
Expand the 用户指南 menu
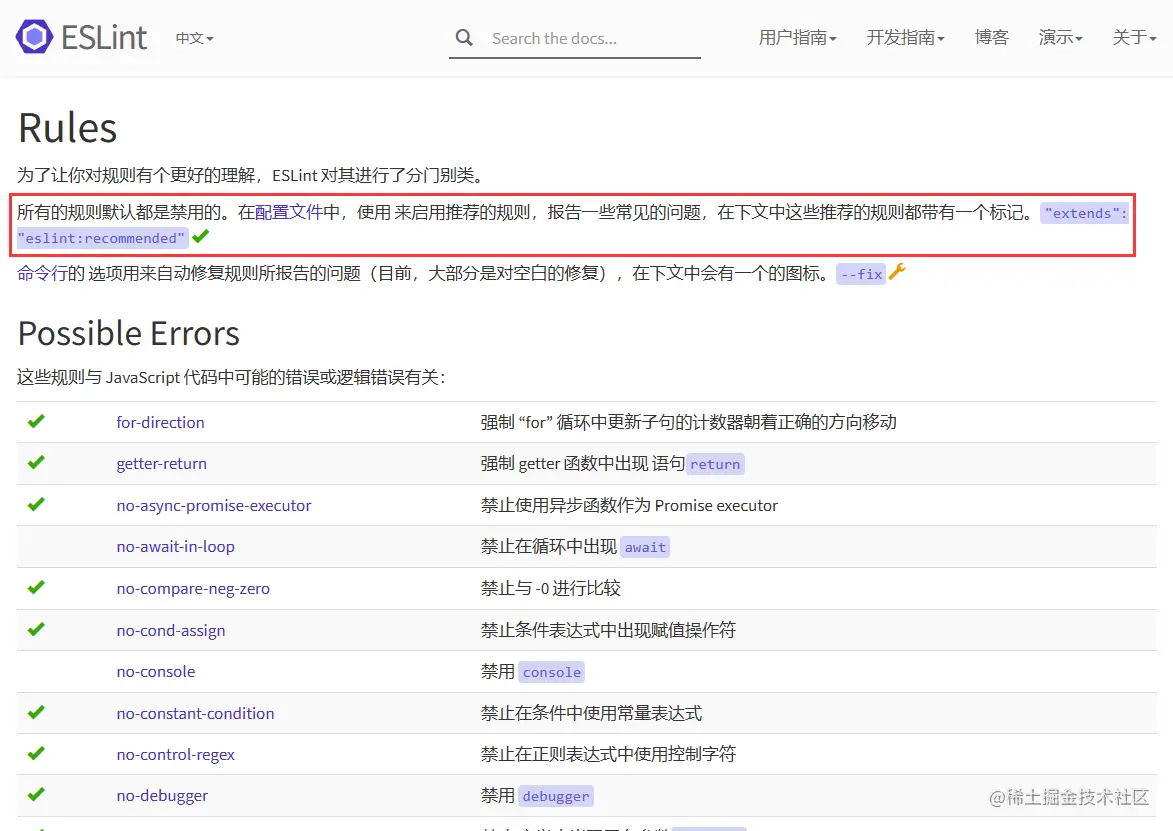(797, 37)
